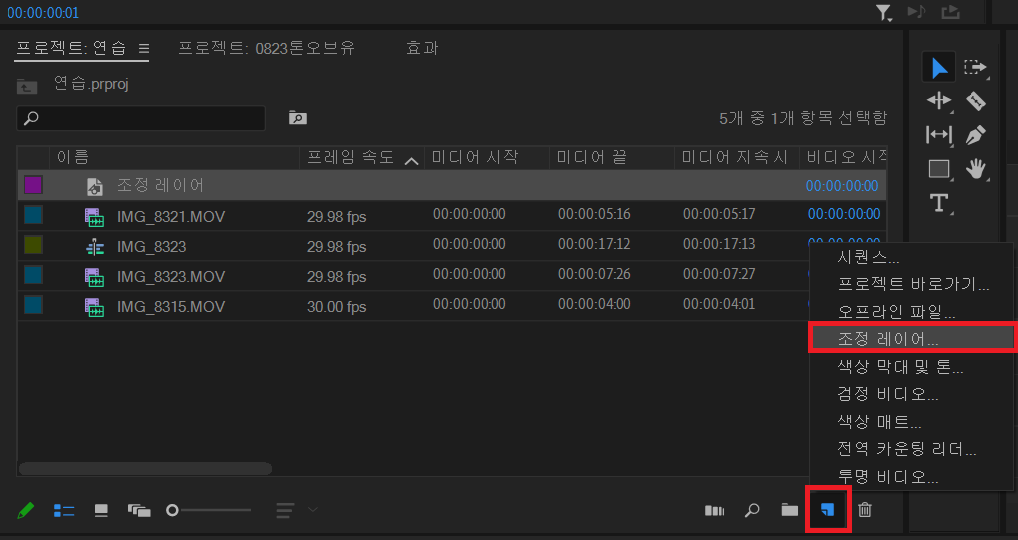Click the 00:00:00:01 timecode display
Viewport: 1018px width, 540px height.
[x=43, y=12]
